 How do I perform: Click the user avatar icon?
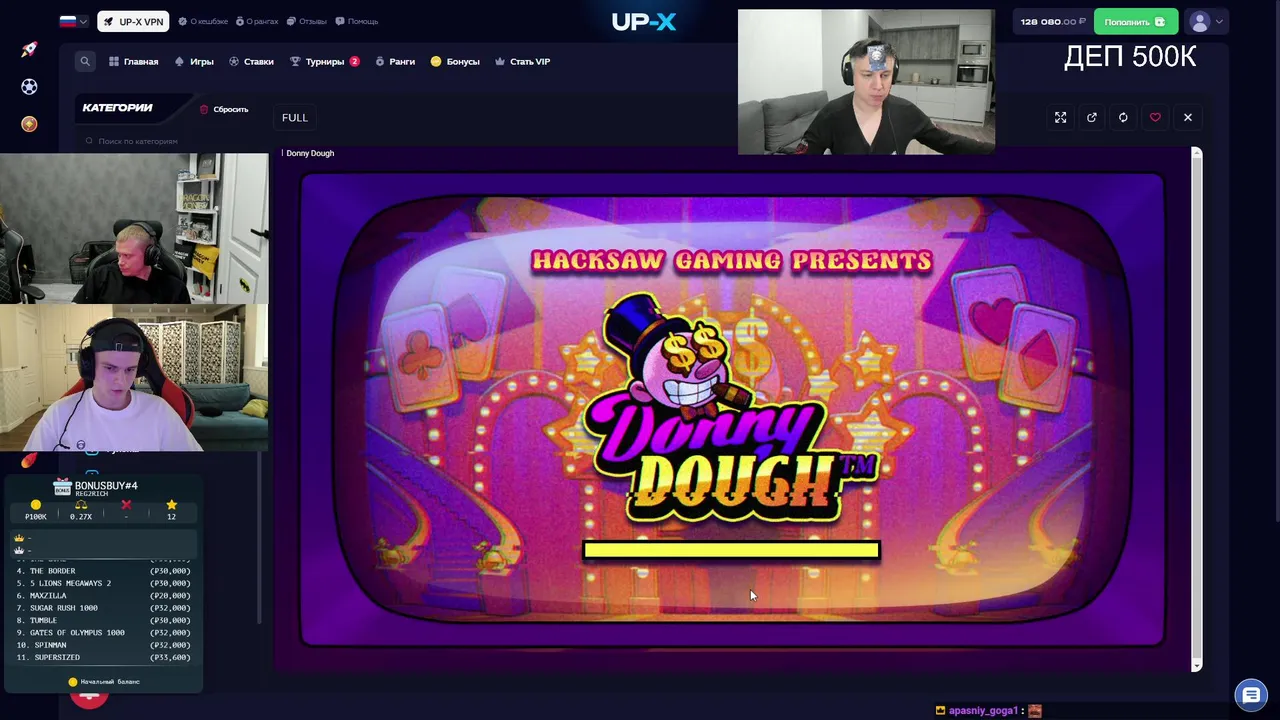[1200, 21]
